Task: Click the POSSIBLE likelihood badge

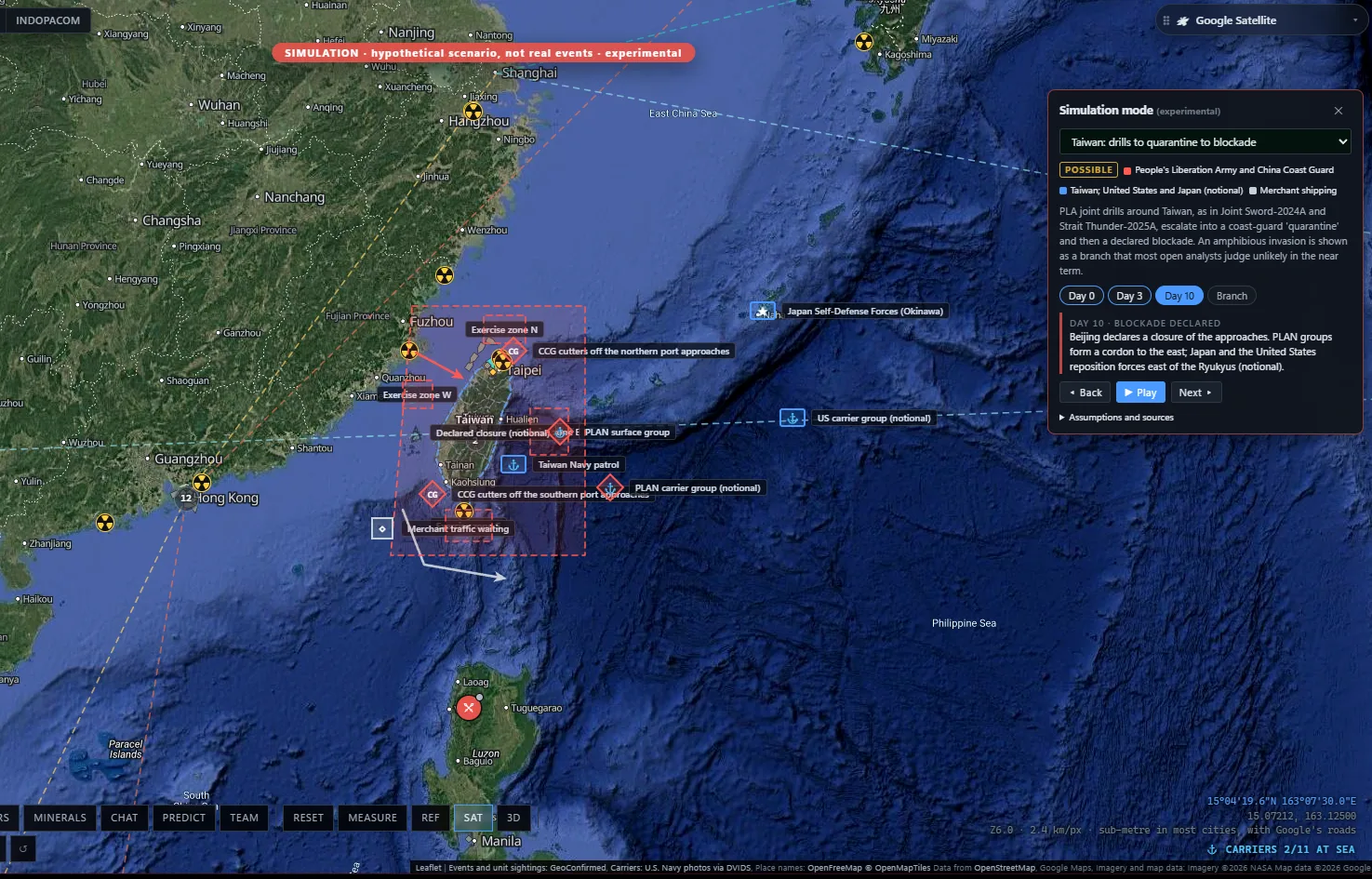Action: click(x=1088, y=170)
